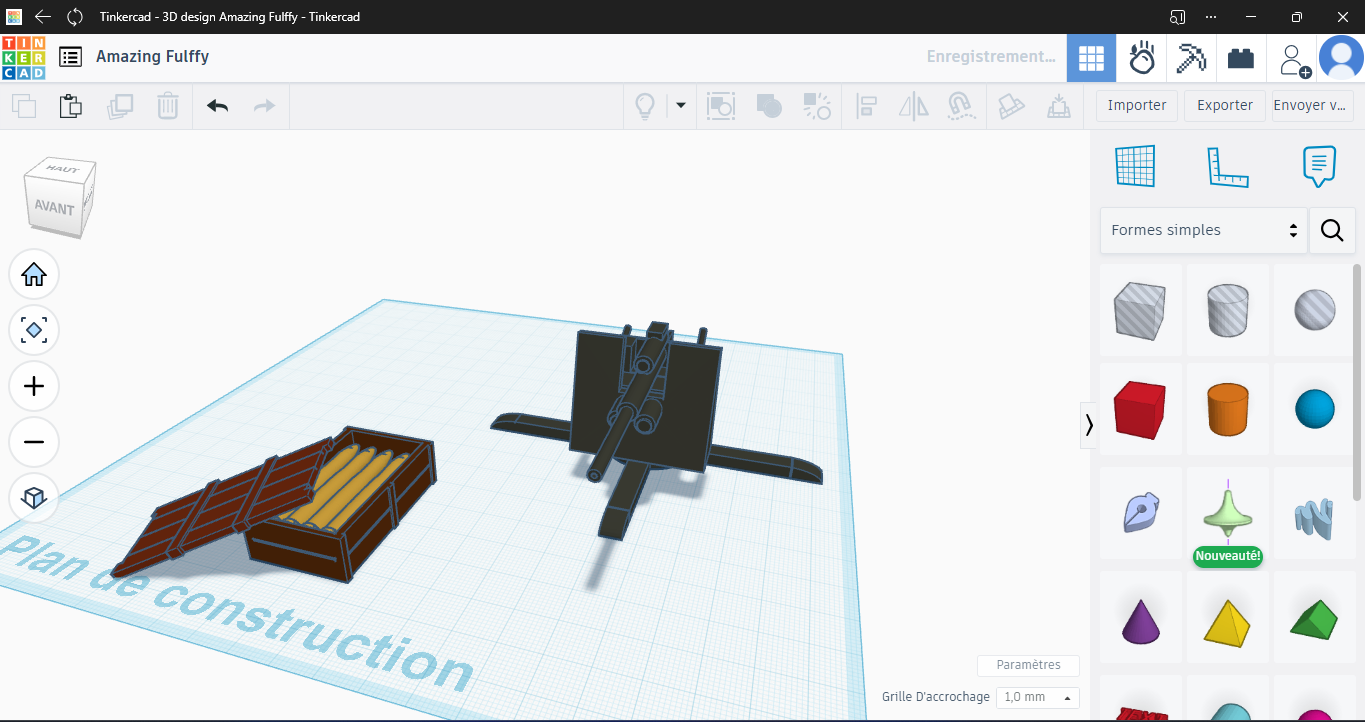
Task: Click the Exporter button
Action: [1225, 105]
